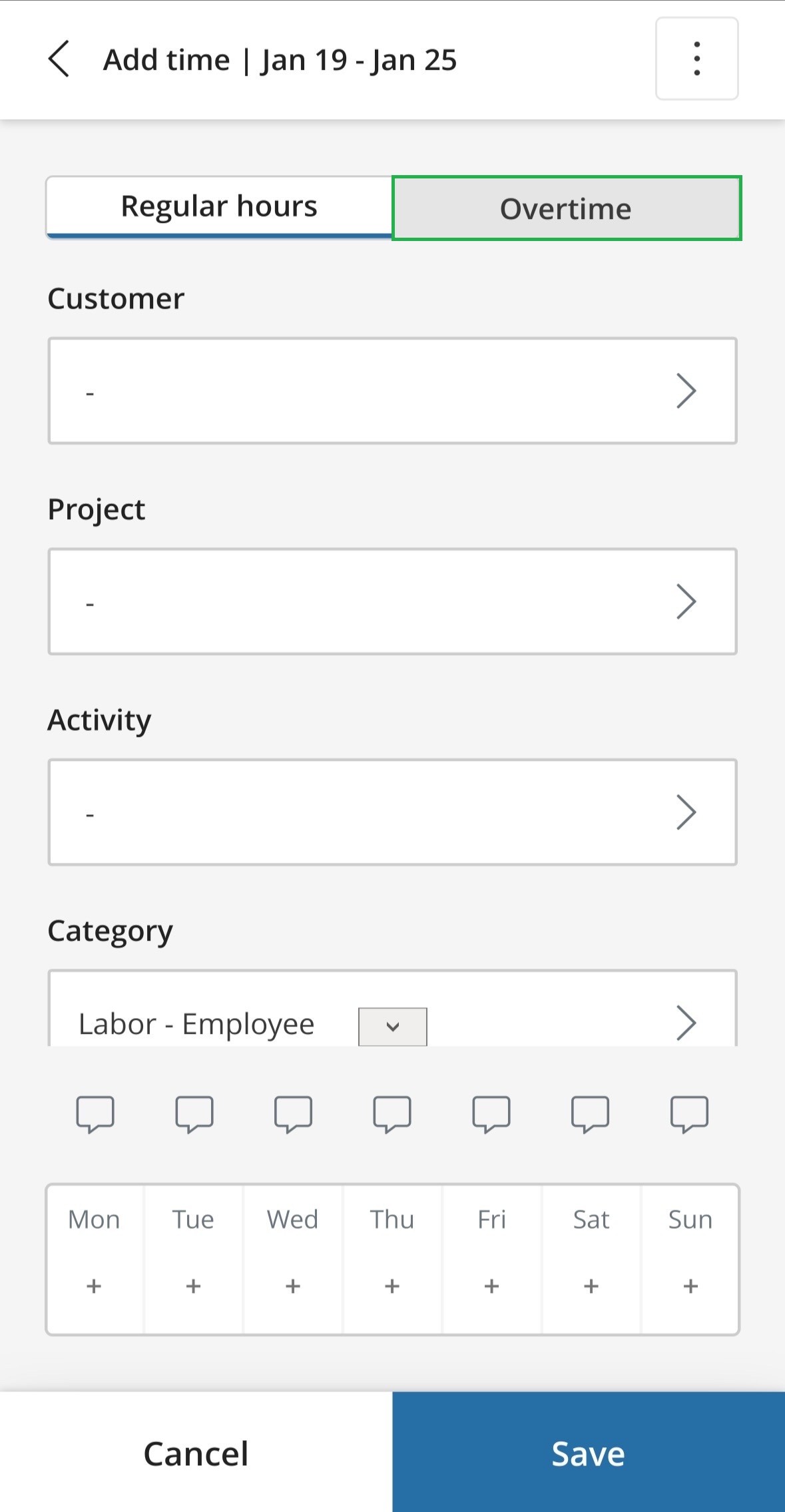Add a comment for Monday

[x=95, y=1113]
